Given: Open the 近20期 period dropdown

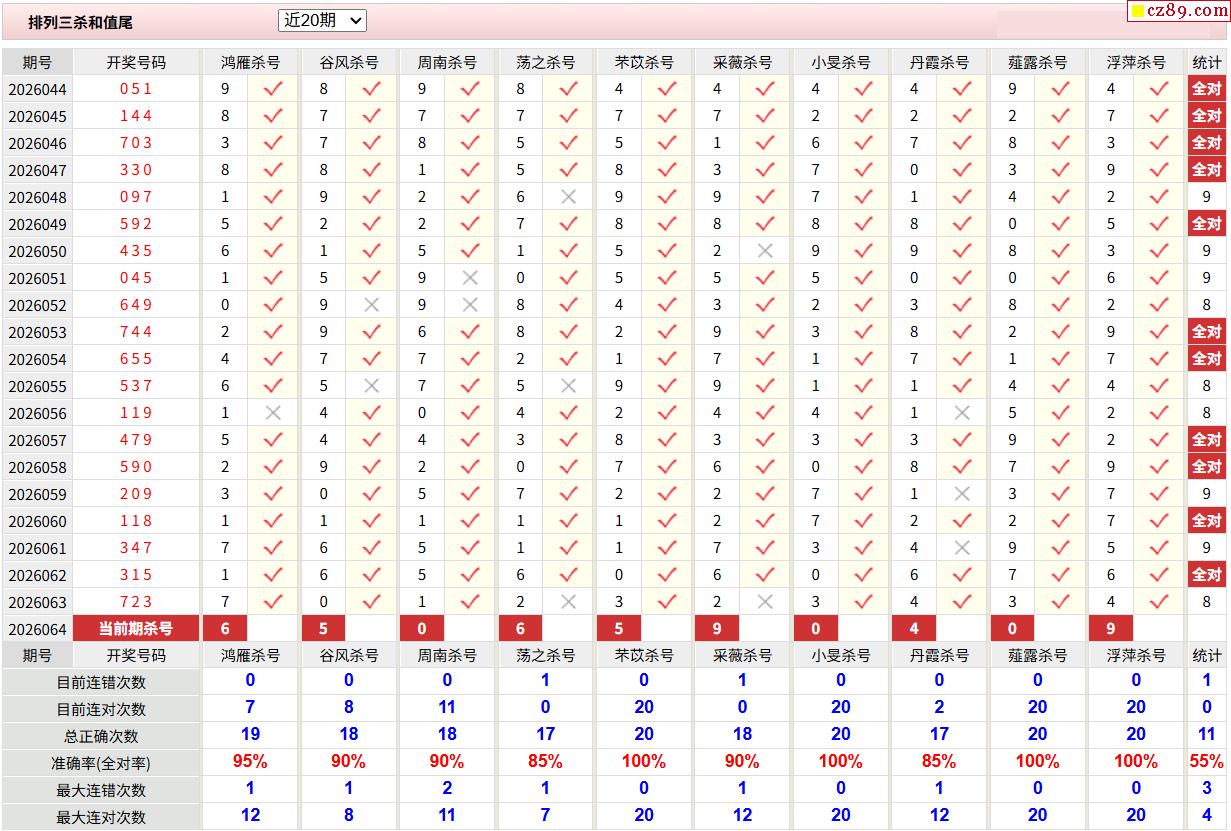Looking at the screenshot, I should (x=322, y=20).
